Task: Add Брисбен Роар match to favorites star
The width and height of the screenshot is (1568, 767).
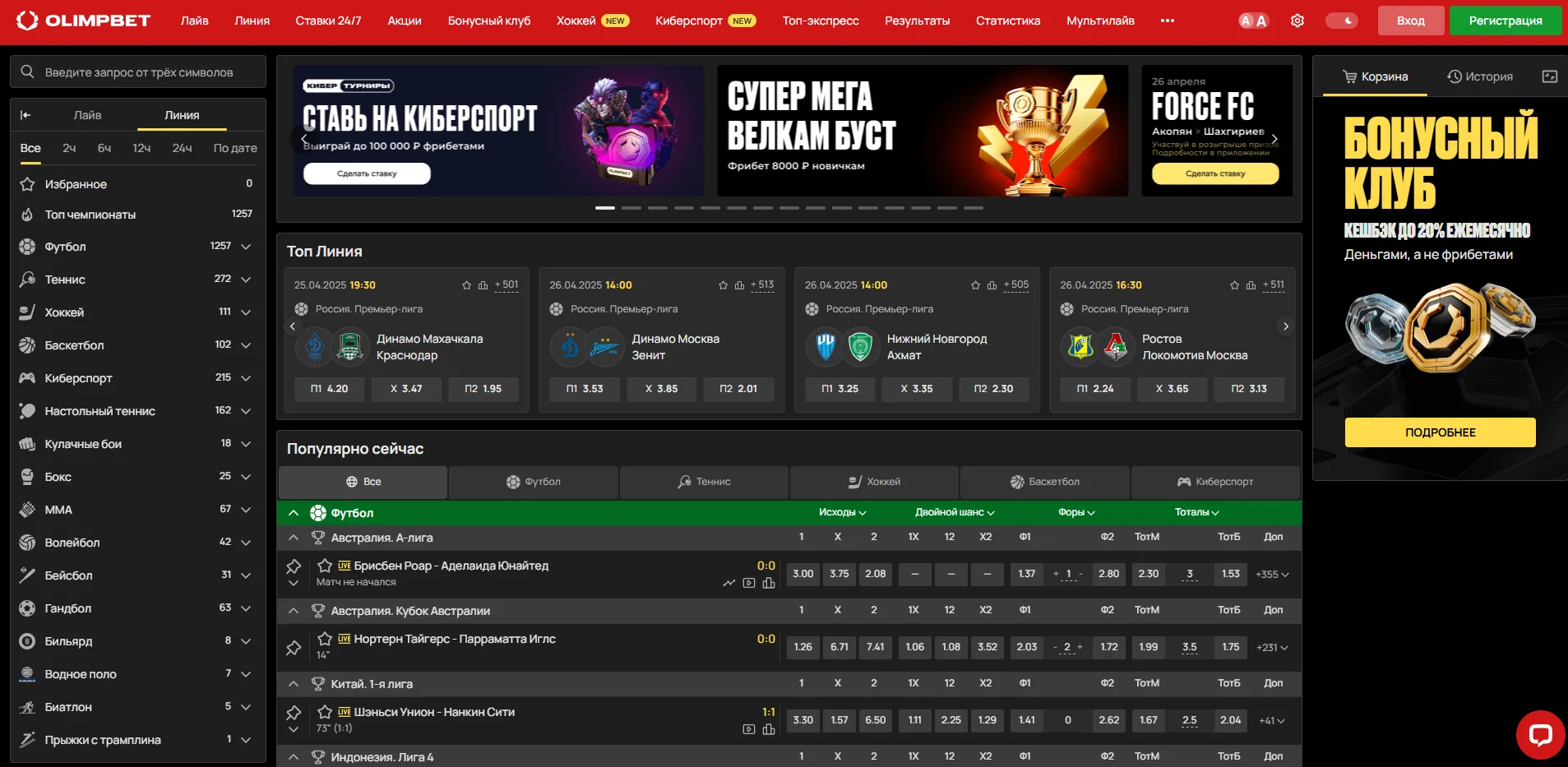Action: (x=325, y=566)
